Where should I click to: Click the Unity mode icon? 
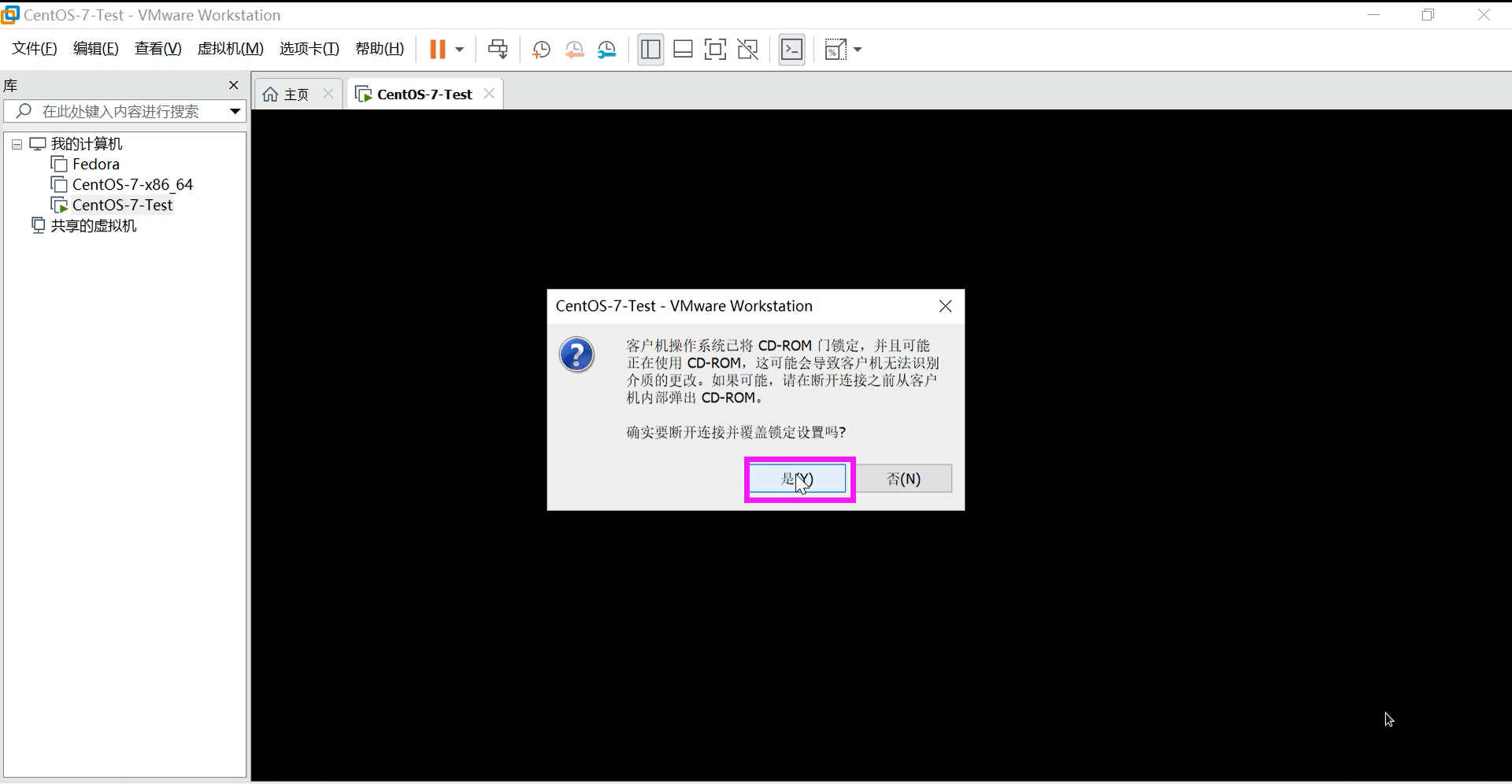click(747, 50)
